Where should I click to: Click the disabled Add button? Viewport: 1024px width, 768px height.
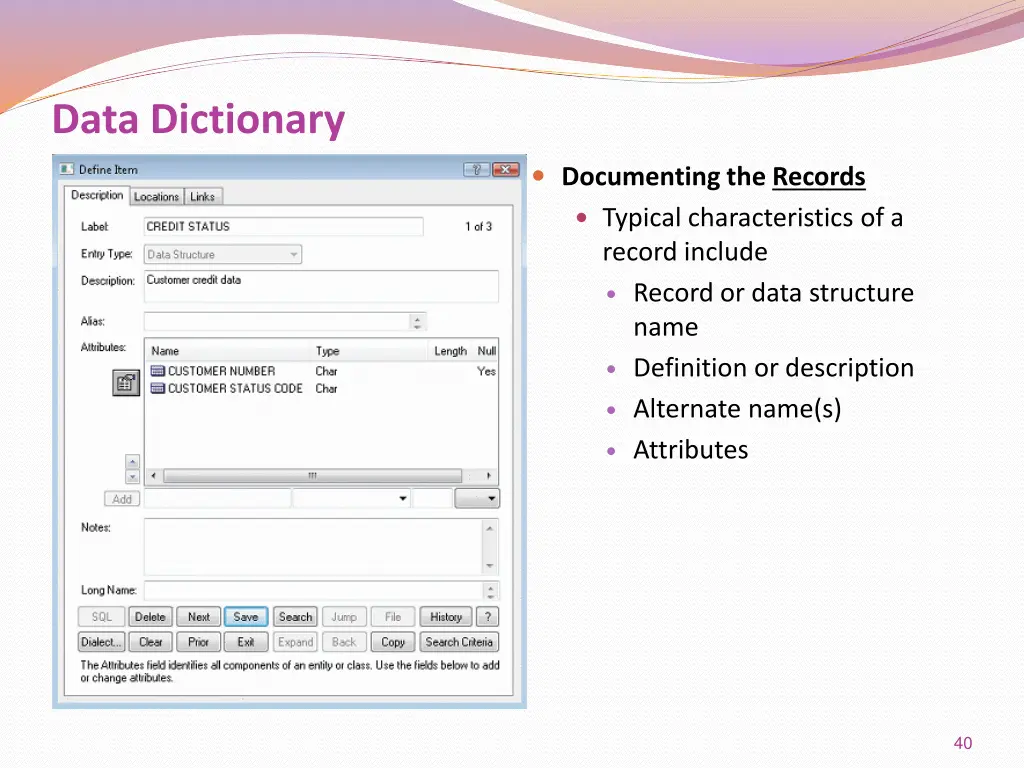click(x=122, y=499)
